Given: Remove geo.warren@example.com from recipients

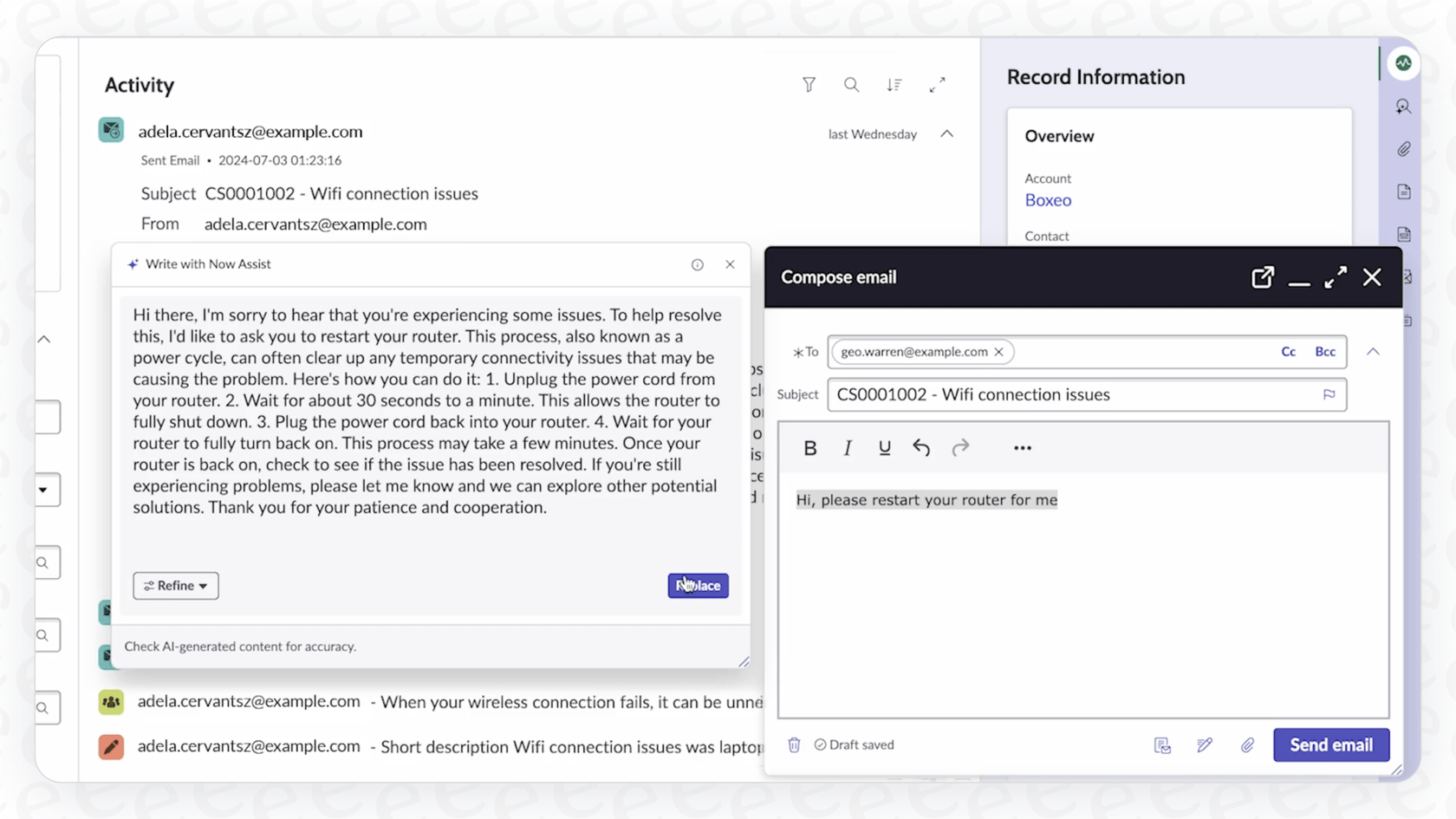Looking at the screenshot, I should [x=998, y=351].
